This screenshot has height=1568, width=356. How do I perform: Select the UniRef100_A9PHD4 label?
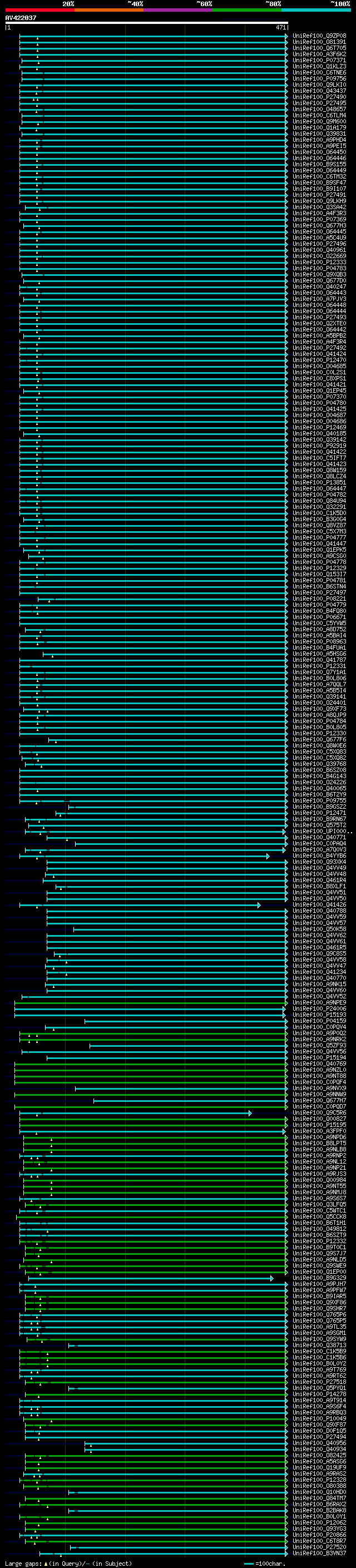pos(319,140)
